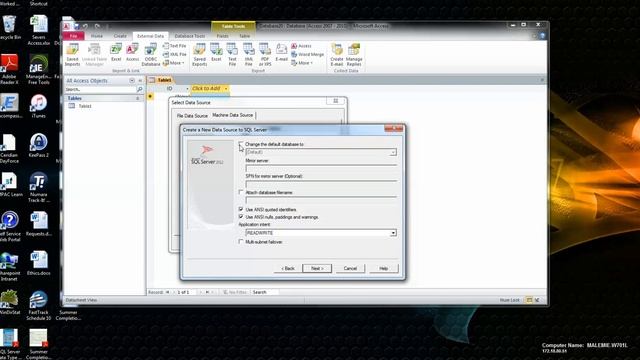Open the File tab
Image resolution: width=640 pixels, height=360 pixels.
(x=73, y=36)
